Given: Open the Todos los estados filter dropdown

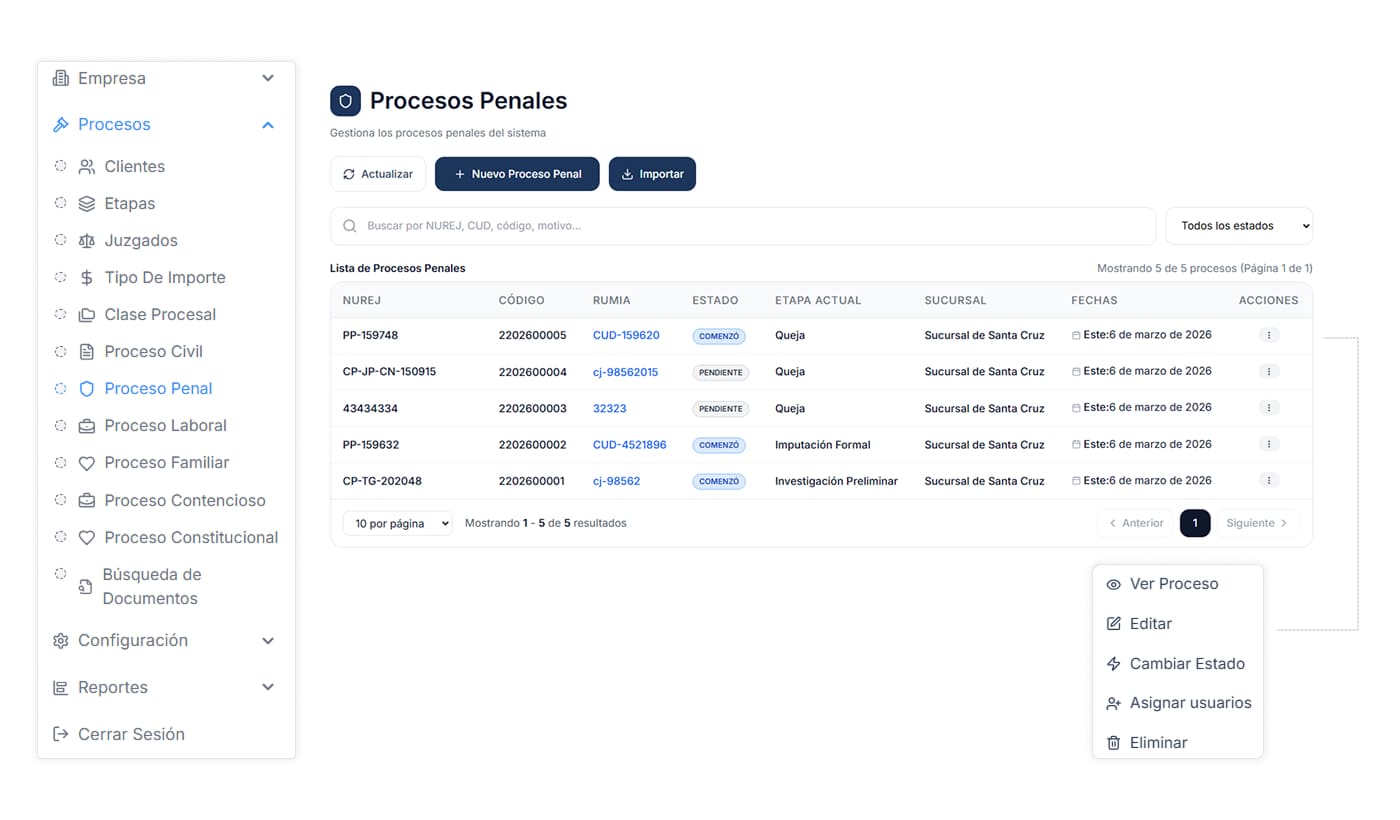Looking at the screenshot, I should pos(1239,226).
